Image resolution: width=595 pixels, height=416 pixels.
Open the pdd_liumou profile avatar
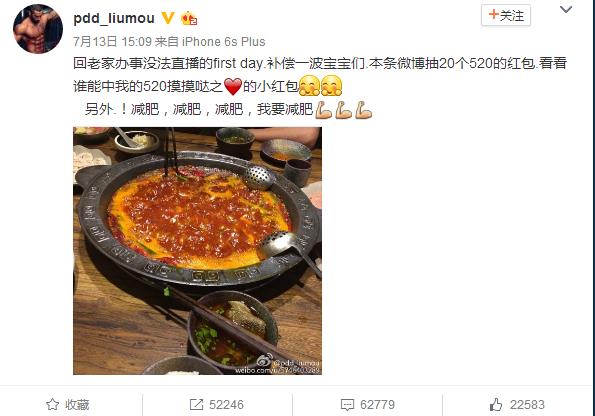(x=38, y=28)
